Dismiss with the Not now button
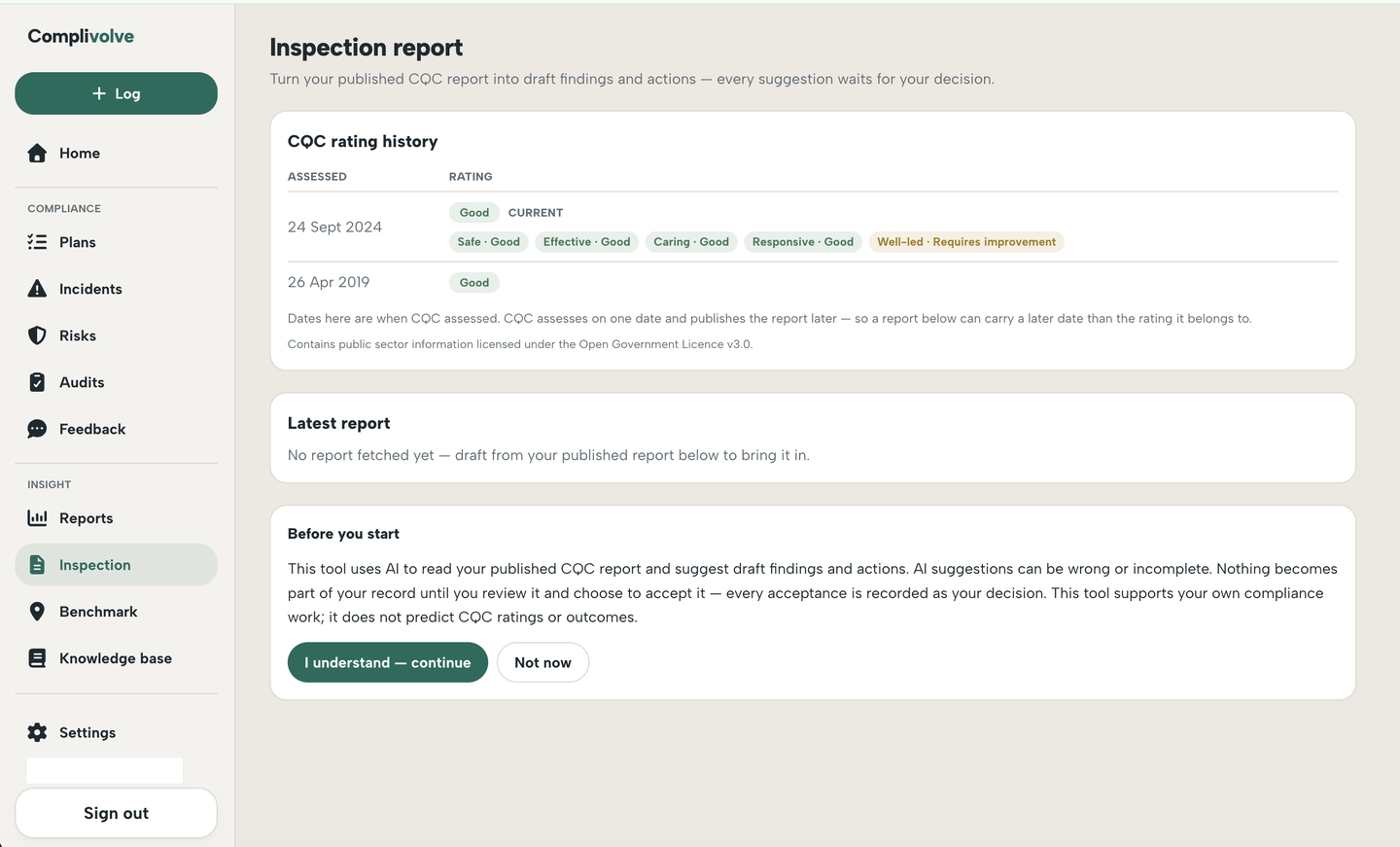 coord(542,662)
